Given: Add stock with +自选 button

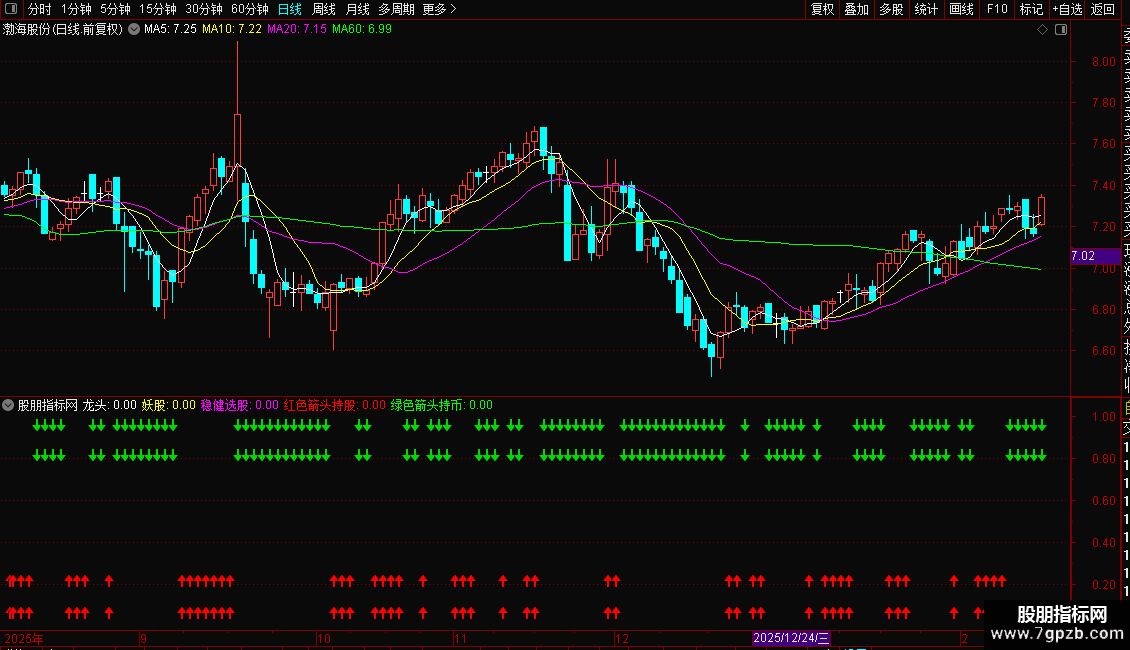Looking at the screenshot, I should 1067,9.
